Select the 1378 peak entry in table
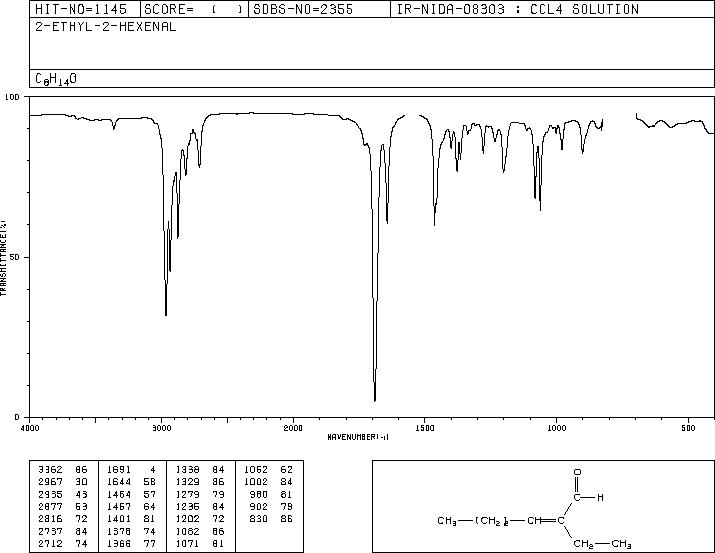The height and width of the screenshot is (553, 715). point(132,532)
